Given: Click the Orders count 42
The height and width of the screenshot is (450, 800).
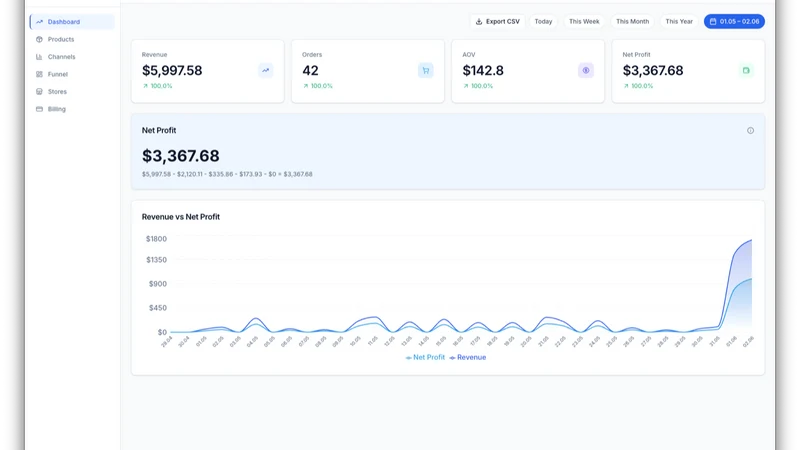Looking at the screenshot, I should pyautogui.click(x=310, y=70).
